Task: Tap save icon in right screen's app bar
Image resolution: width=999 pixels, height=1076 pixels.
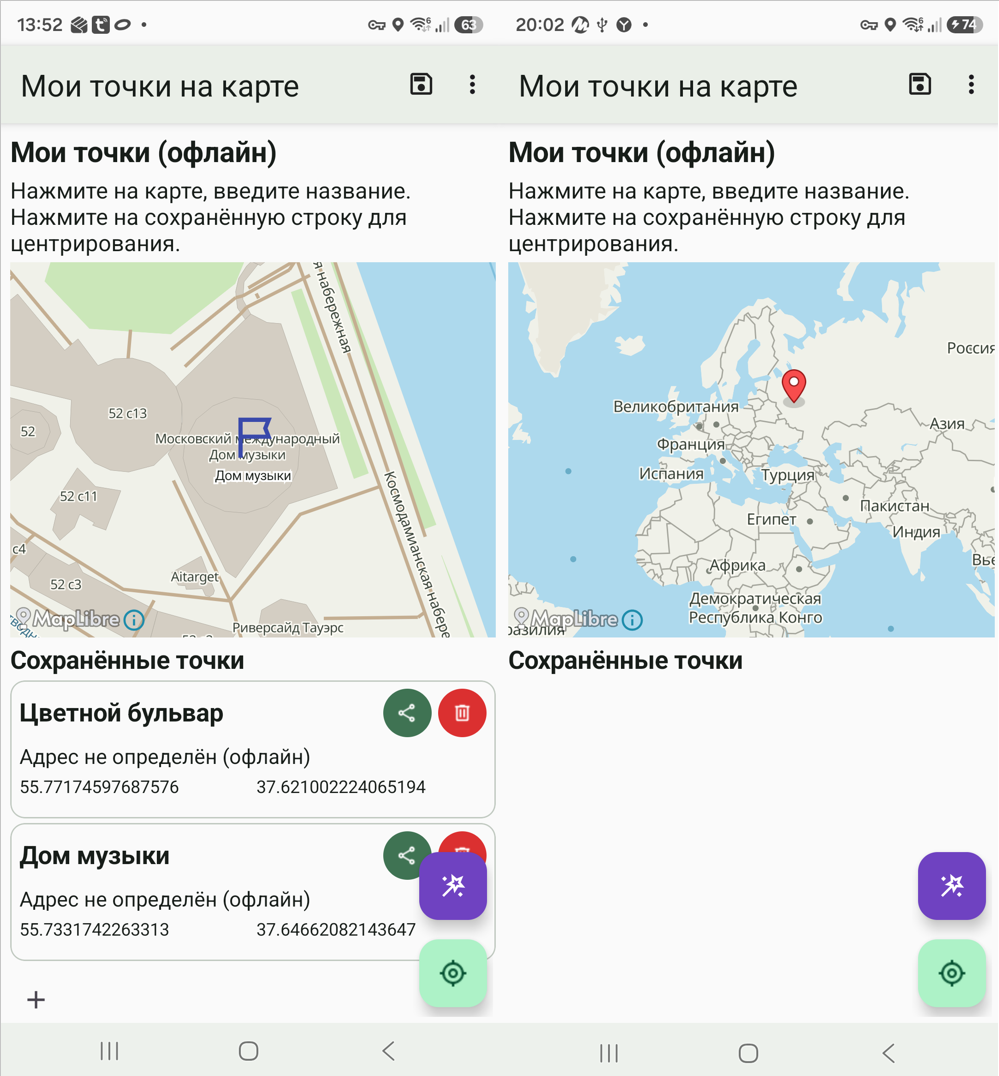Action: click(x=920, y=84)
